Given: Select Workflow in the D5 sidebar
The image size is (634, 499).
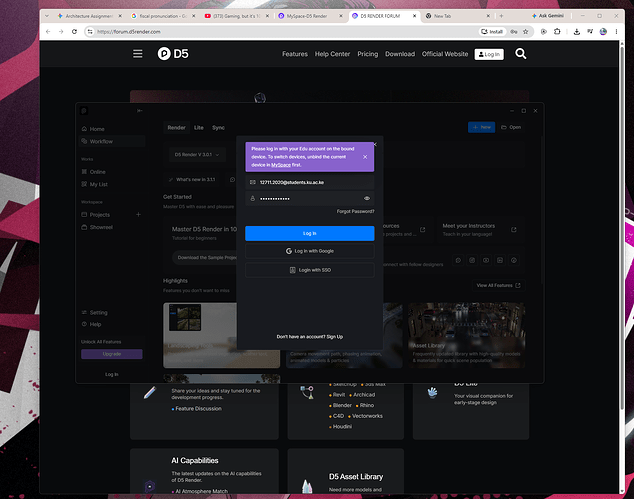Looking at the screenshot, I should click(x=112, y=141).
